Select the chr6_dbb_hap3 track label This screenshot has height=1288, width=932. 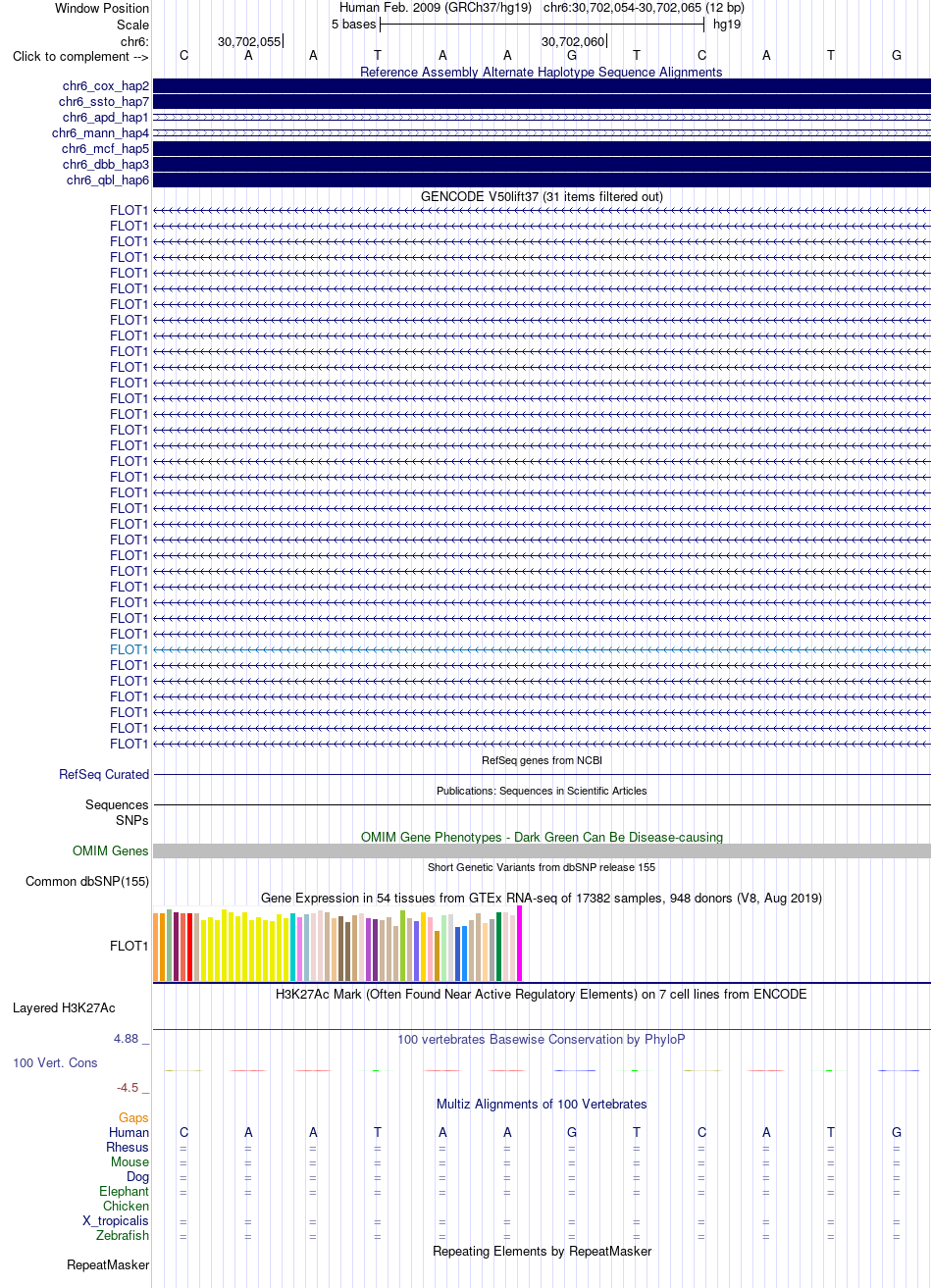pos(106,165)
